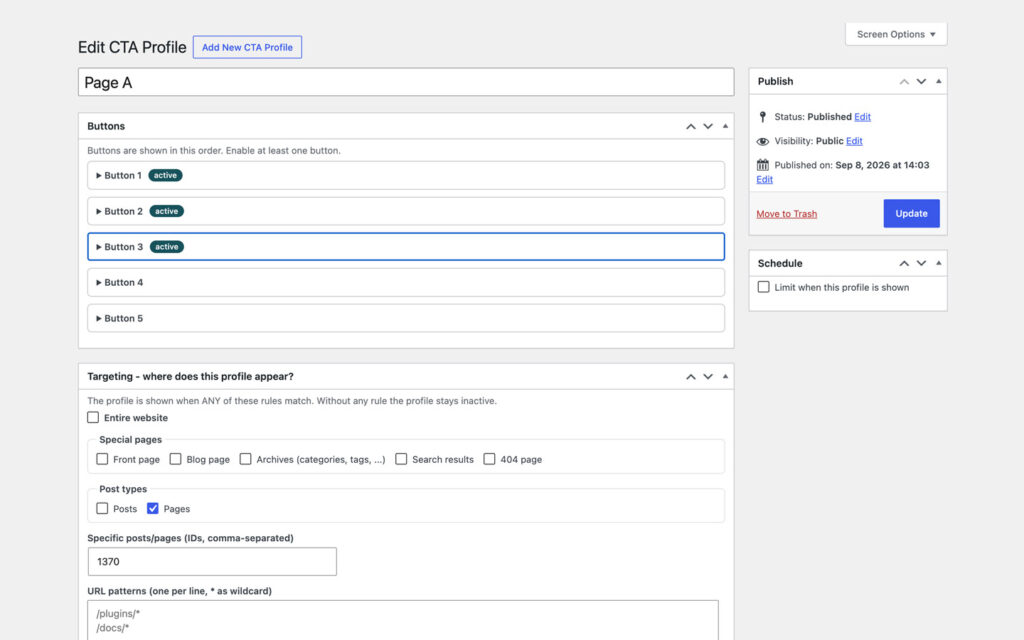Image resolution: width=1024 pixels, height=640 pixels.
Task: Click the status pin icon in Publish
Action: [x=762, y=117]
